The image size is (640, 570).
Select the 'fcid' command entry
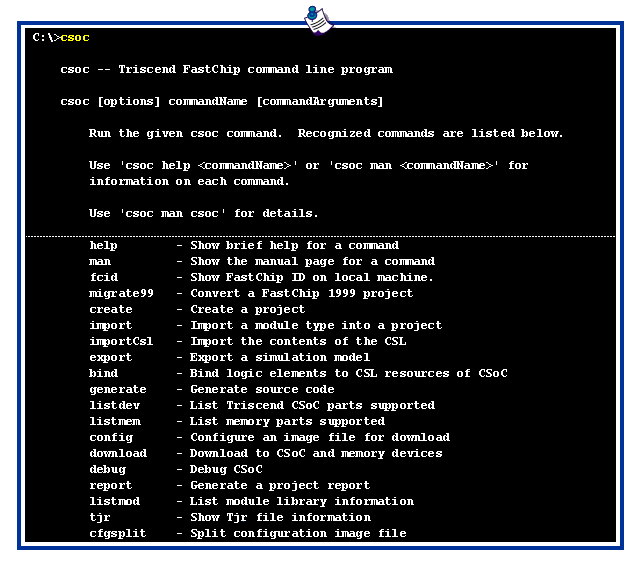(103, 277)
